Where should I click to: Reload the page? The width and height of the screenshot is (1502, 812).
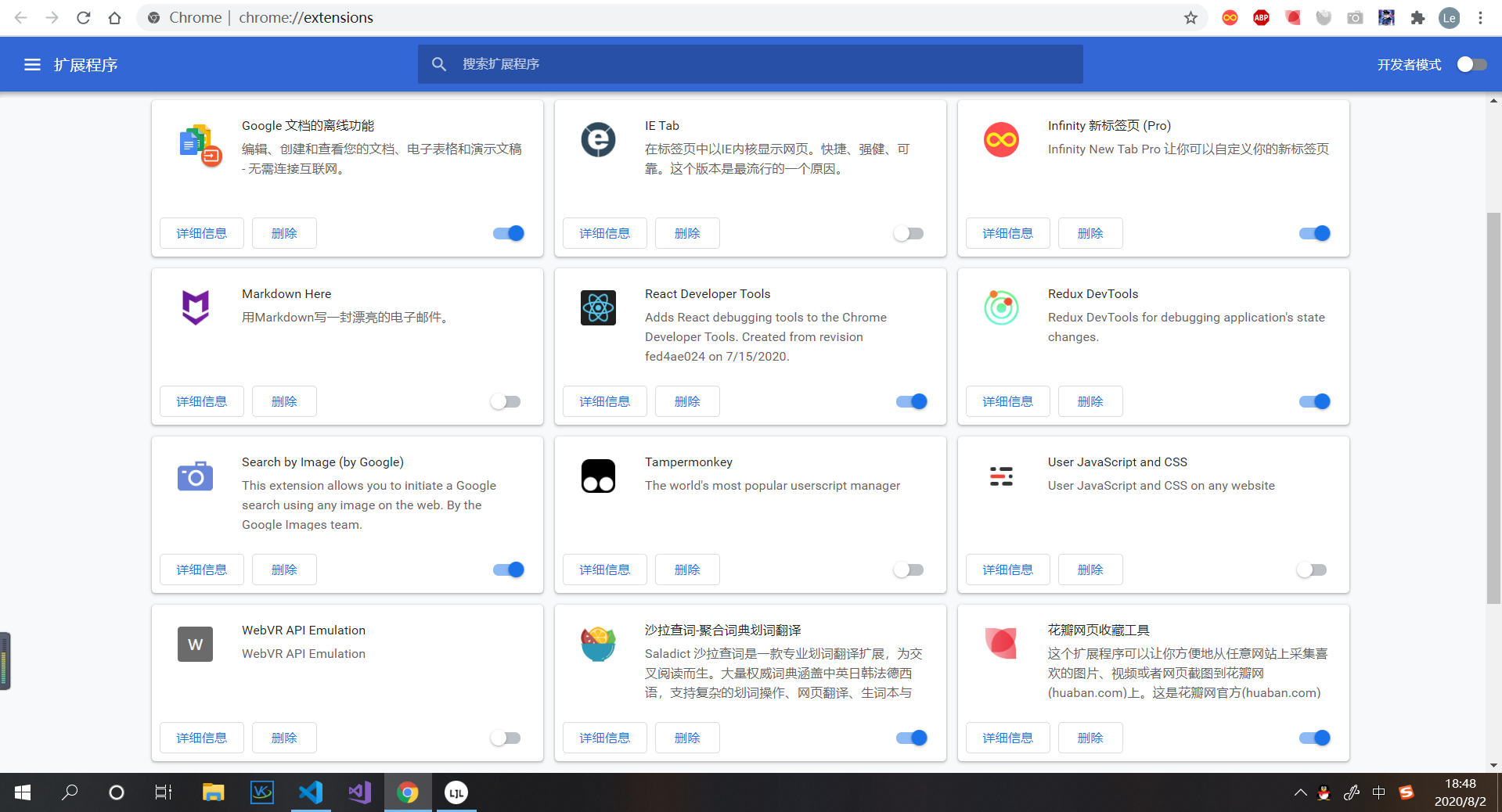(83, 17)
